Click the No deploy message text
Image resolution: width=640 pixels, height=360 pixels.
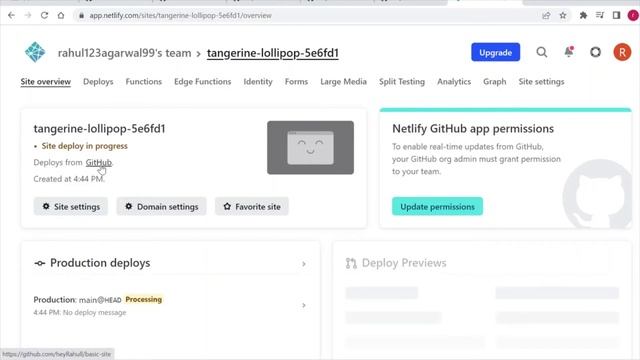[95, 313]
